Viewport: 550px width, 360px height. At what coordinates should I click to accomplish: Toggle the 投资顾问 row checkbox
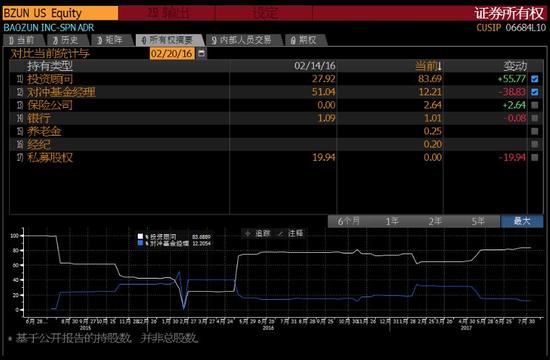pyautogui.click(x=535, y=79)
